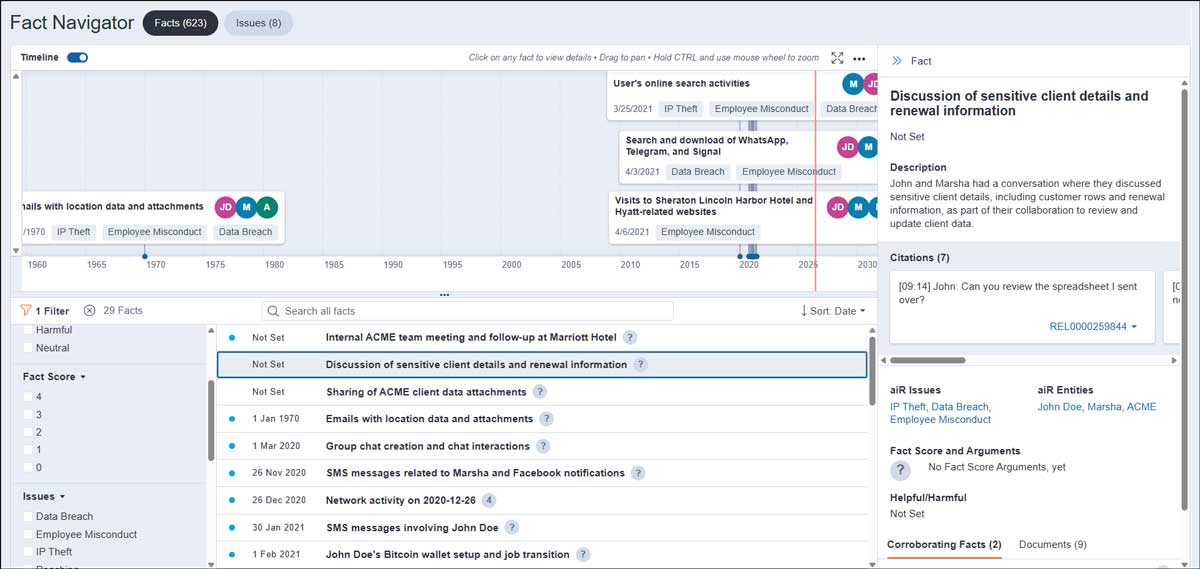Viewport: 1200px width, 569px height.
Task: Check the Harmful filter checkbox
Action: pos(28,330)
